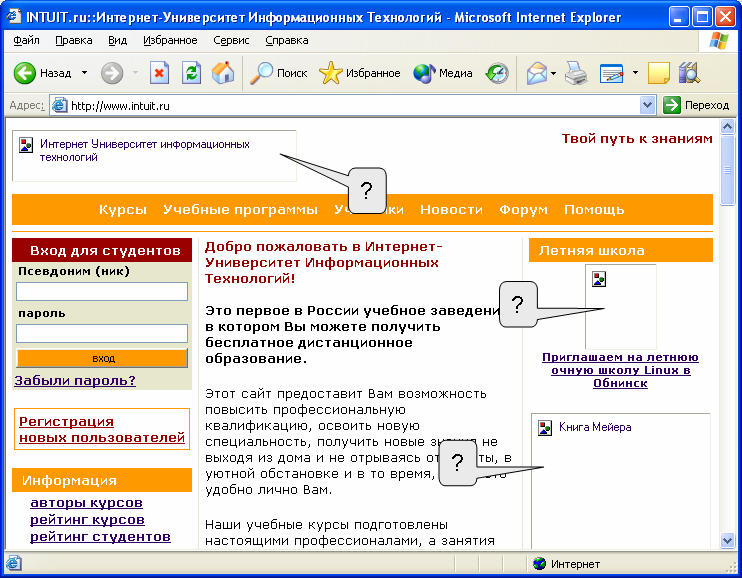This screenshot has width=742, height=578.
Task: Expand the Edit icon dropdown arrow
Action: [635, 73]
